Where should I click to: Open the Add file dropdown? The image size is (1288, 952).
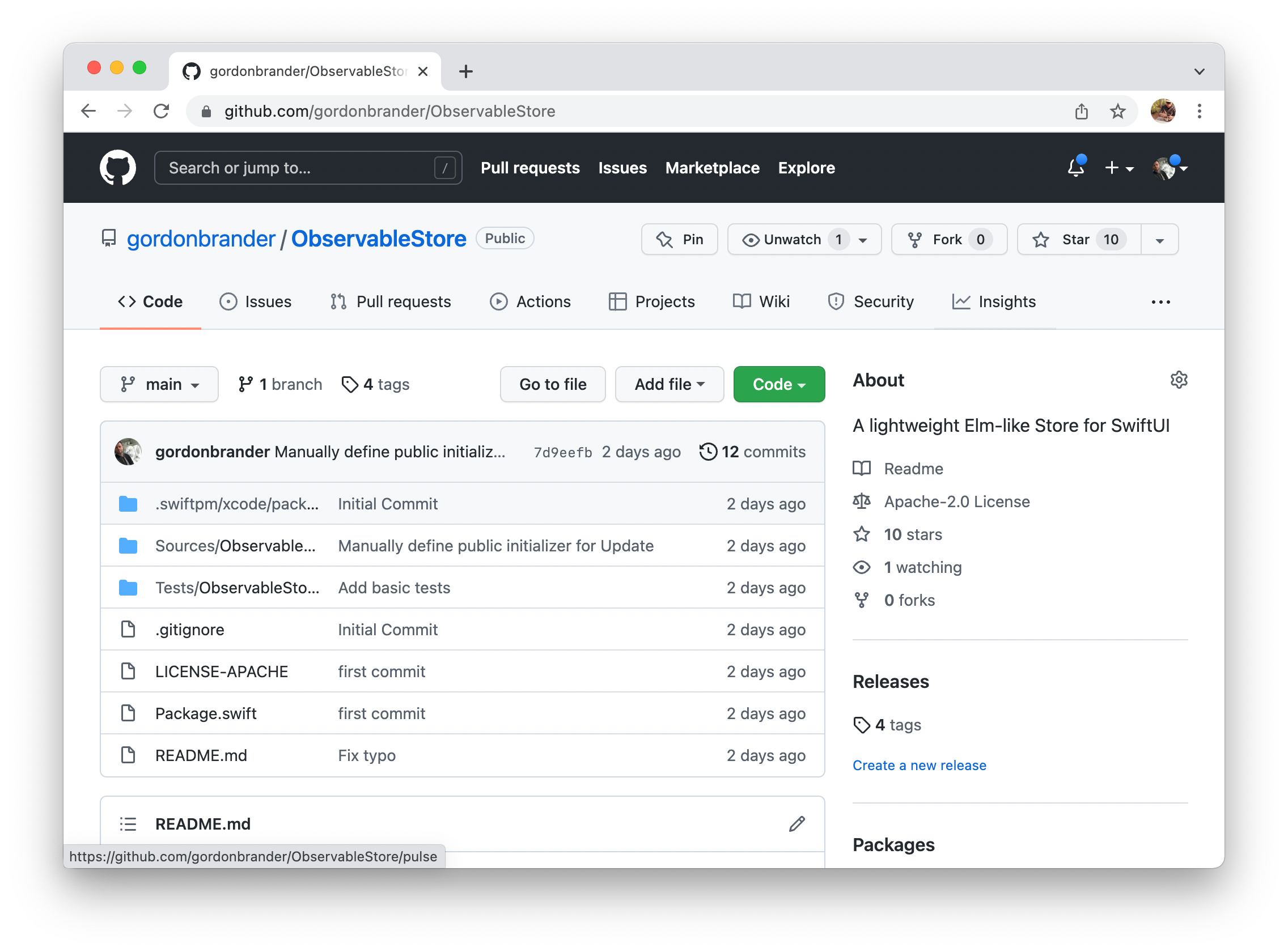(669, 384)
